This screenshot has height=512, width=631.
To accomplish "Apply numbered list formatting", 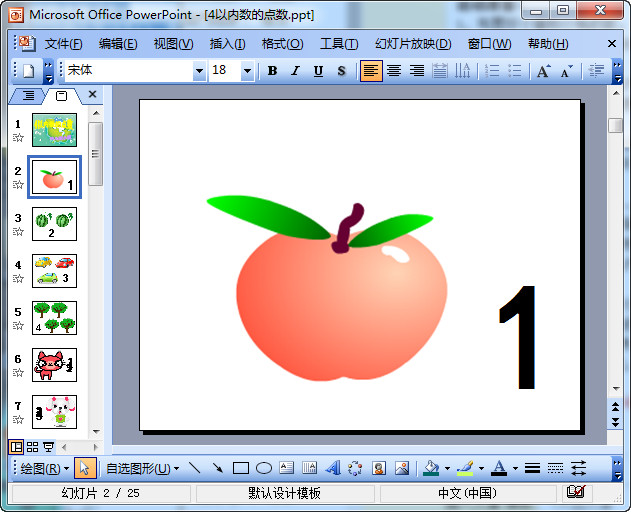I will 492,71.
